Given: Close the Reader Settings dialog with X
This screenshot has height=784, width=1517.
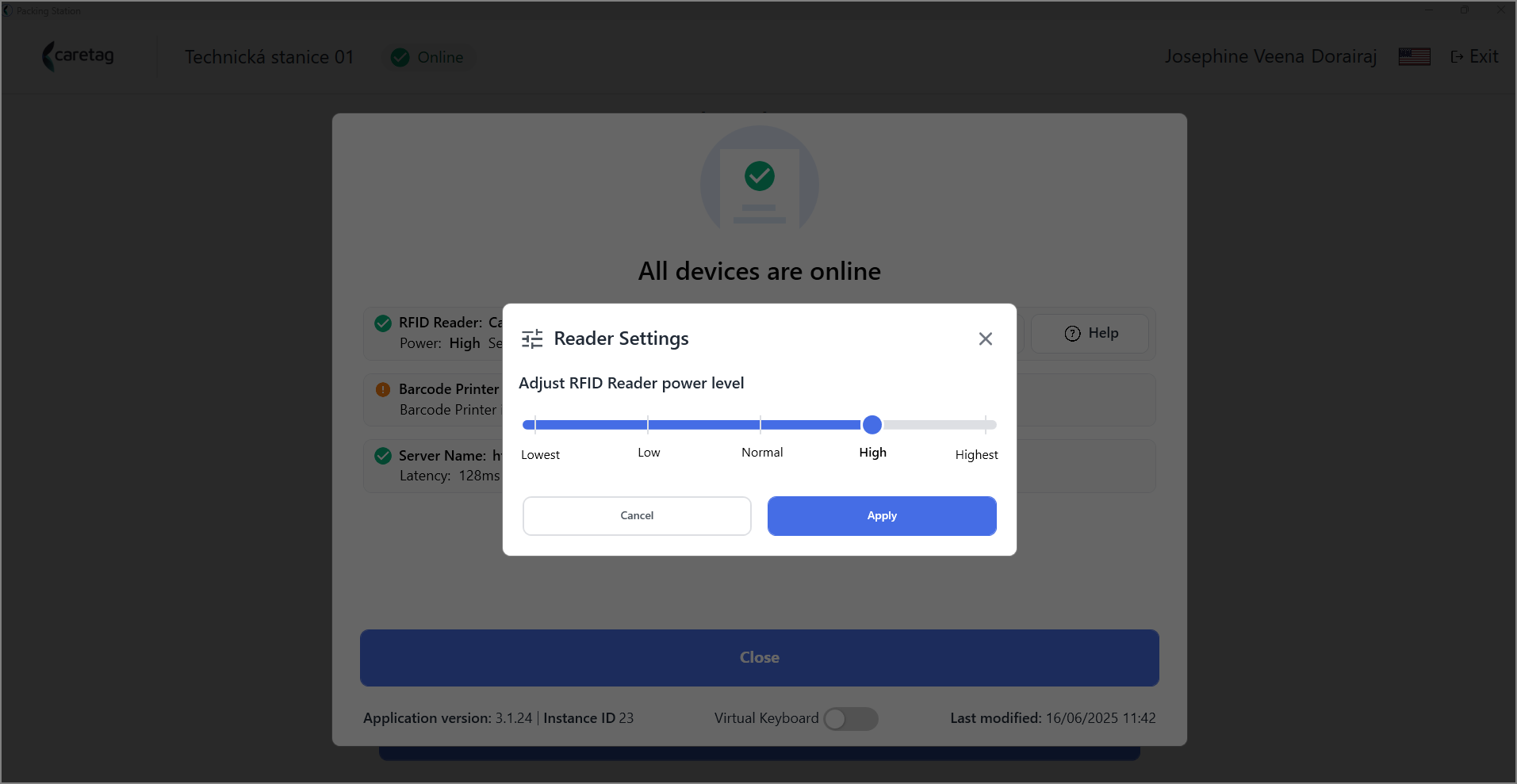Looking at the screenshot, I should coord(986,339).
